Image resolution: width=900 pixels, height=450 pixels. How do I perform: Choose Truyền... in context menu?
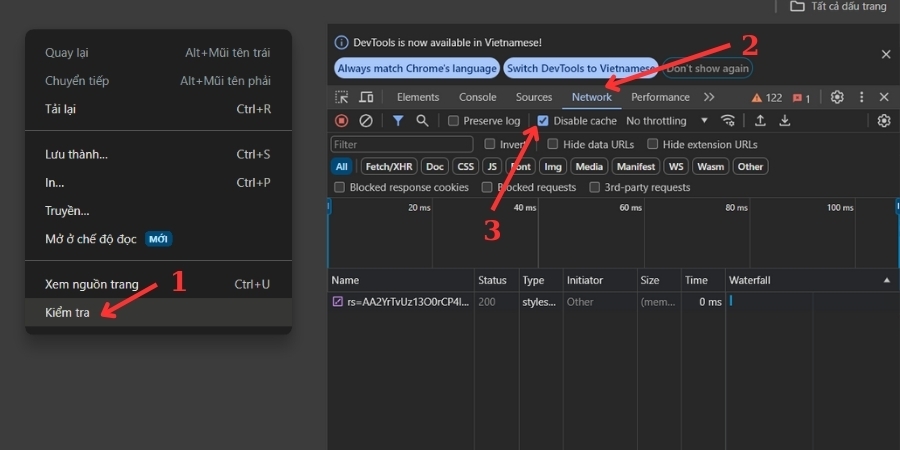(158, 211)
